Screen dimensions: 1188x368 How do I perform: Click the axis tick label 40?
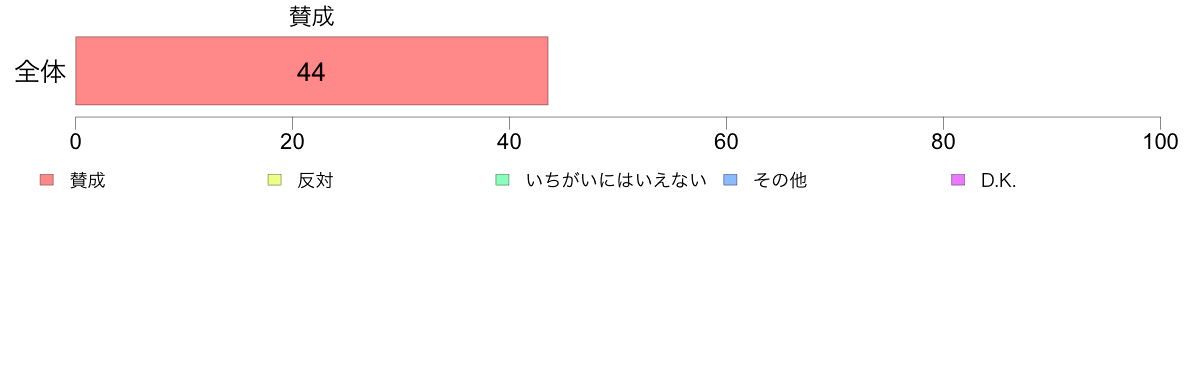click(x=509, y=142)
